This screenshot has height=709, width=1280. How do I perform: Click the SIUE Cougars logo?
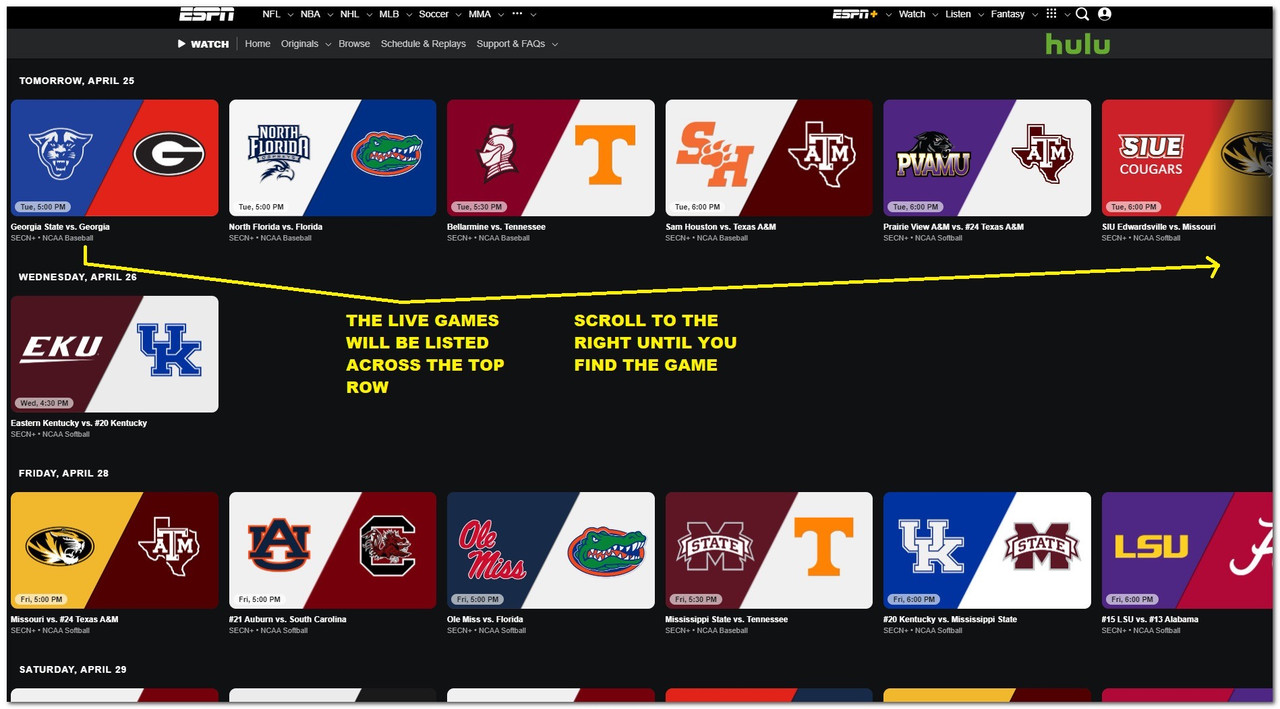click(x=1150, y=155)
